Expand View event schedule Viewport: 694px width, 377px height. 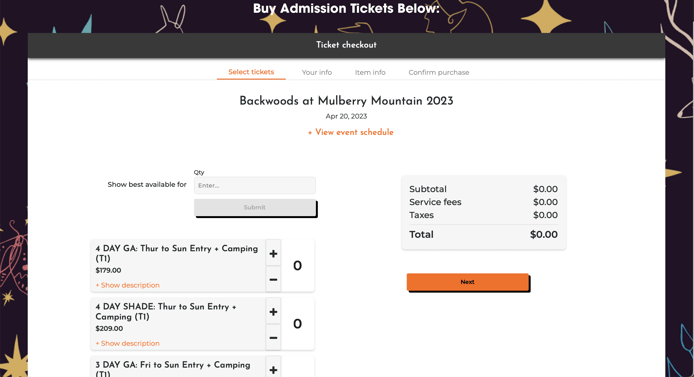[351, 132]
